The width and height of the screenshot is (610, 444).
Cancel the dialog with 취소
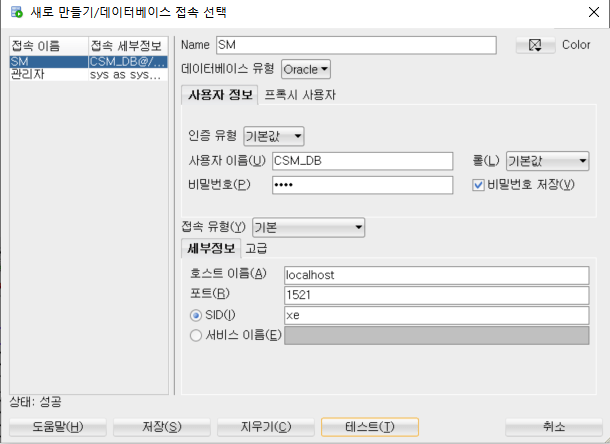tap(553, 427)
